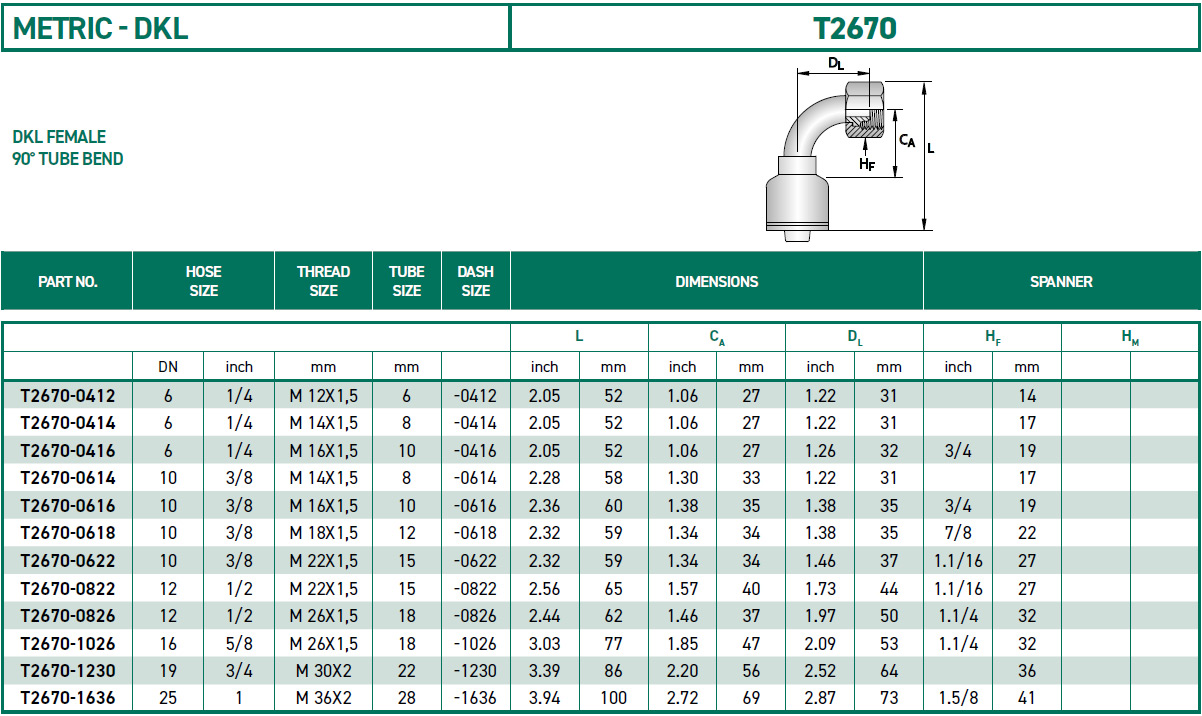The image size is (1202, 716).
Task: Click DL inch value "2.87"
Action: tap(821, 698)
